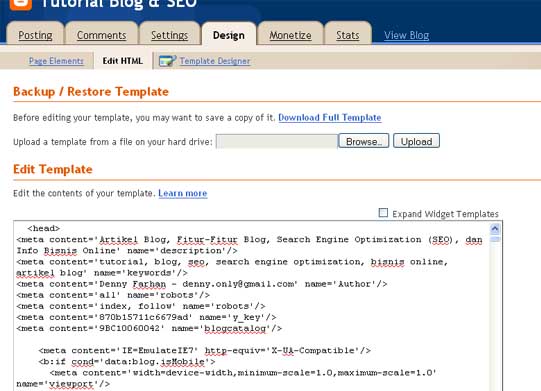
Task: Click the meta 'blogcatalog' line in code
Action: pyautogui.click(x=149, y=328)
